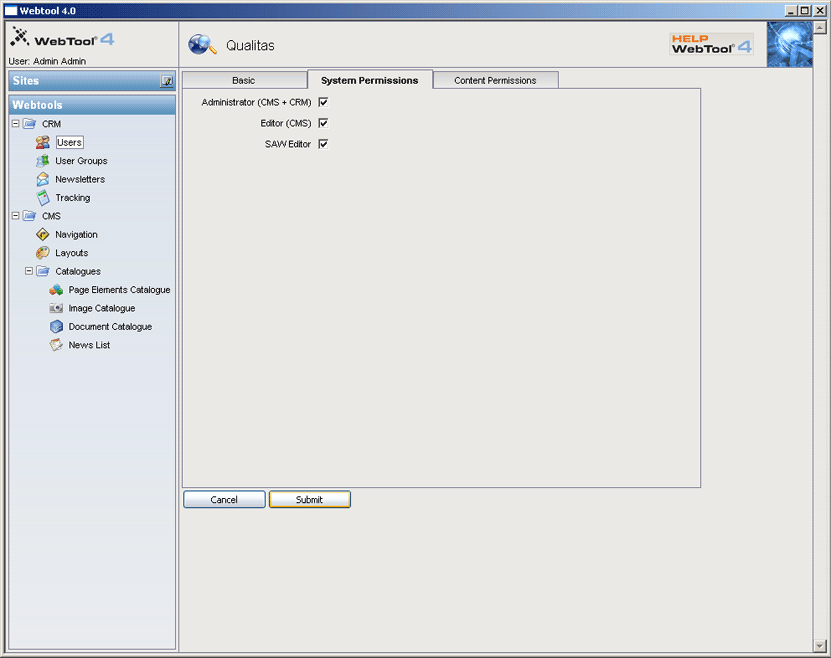
Task: Collapse the CRM tree node
Action: (x=15, y=124)
